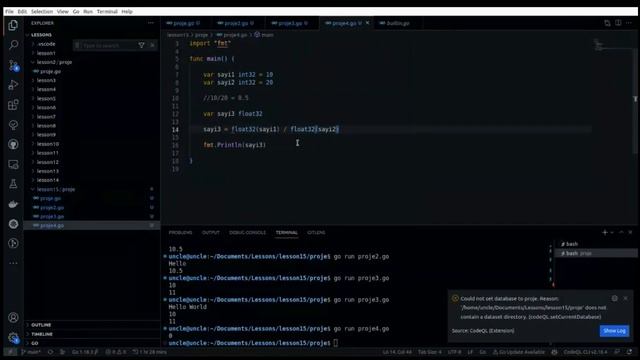Open editor more actions ellipsis
This screenshot has width=640, height=360.
coord(629,23)
